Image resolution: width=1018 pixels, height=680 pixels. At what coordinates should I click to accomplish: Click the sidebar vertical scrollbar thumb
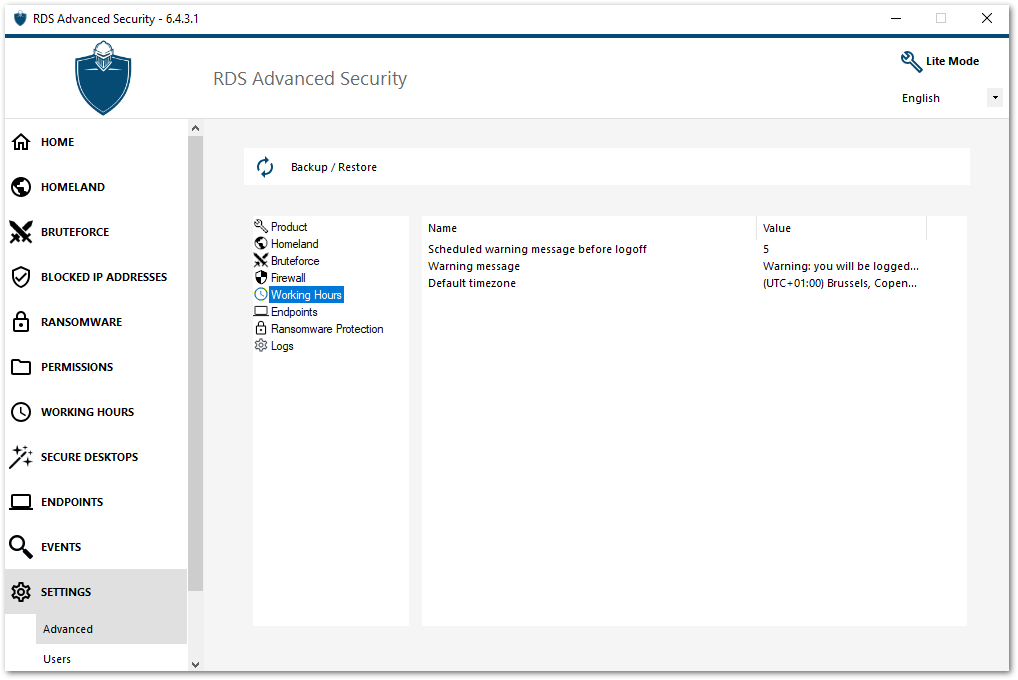[195, 364]
